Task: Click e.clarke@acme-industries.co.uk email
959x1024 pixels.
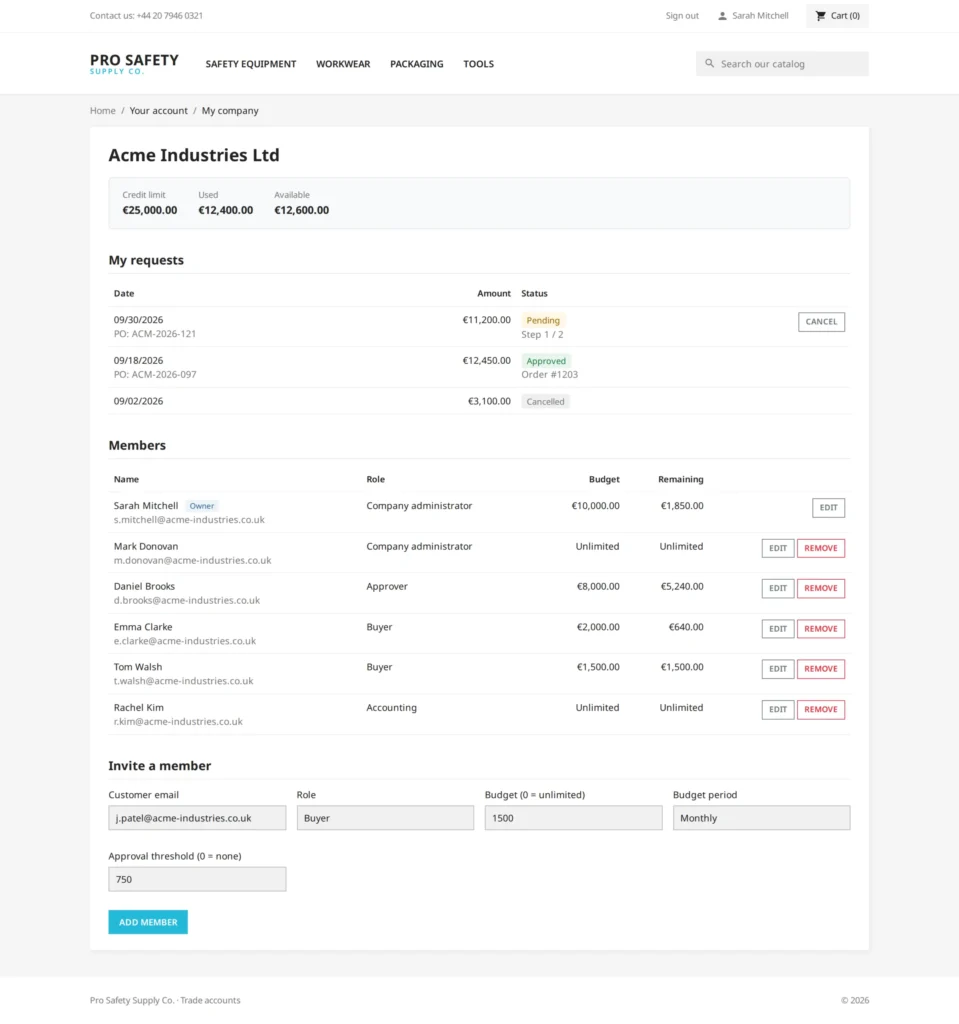Action: pos(185,641)
